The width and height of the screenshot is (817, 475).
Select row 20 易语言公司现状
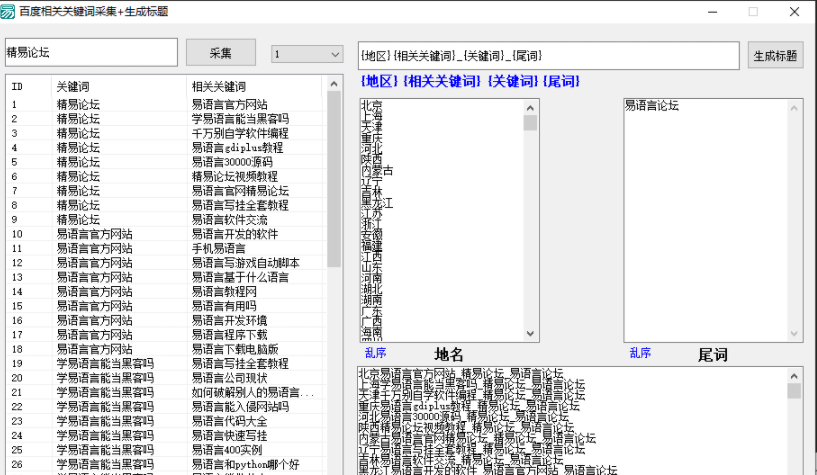[x=167, y=378]
